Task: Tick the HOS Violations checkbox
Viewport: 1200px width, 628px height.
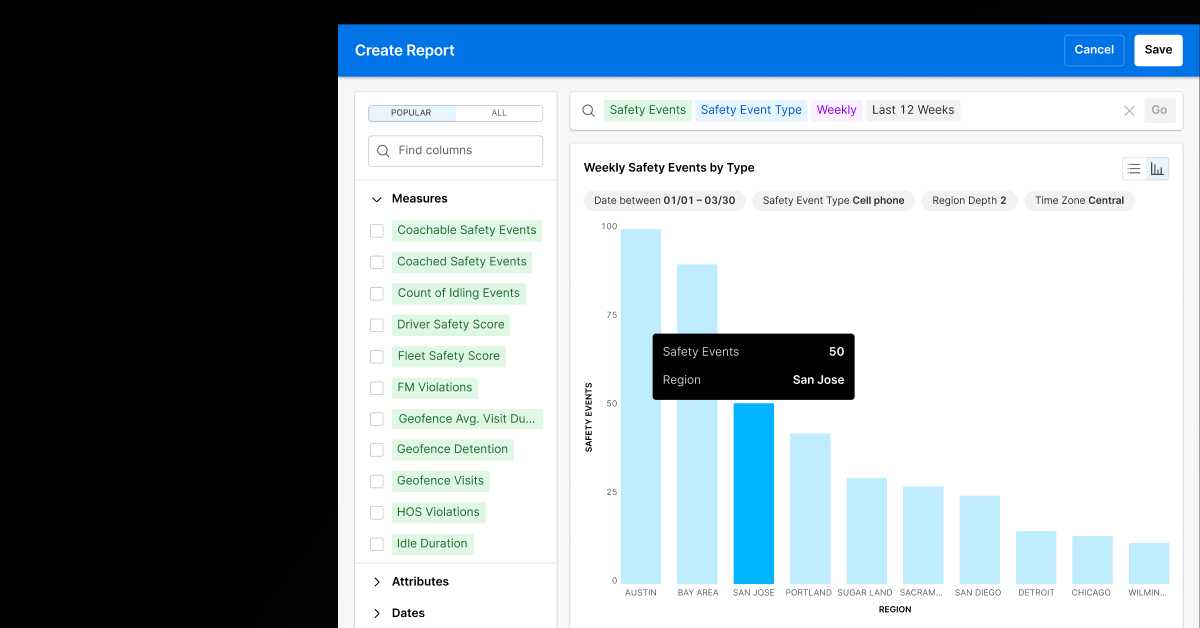Action: tap(377, 513)
